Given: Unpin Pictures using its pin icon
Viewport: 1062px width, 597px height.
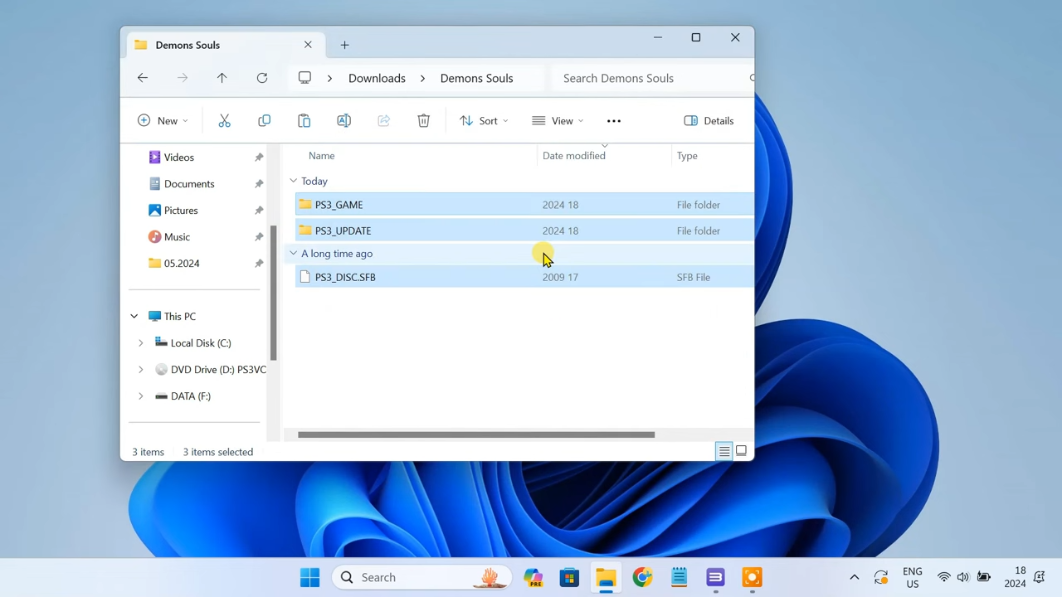Looking at the screenshot, I should pyautogui.click(x=259, y=210).
